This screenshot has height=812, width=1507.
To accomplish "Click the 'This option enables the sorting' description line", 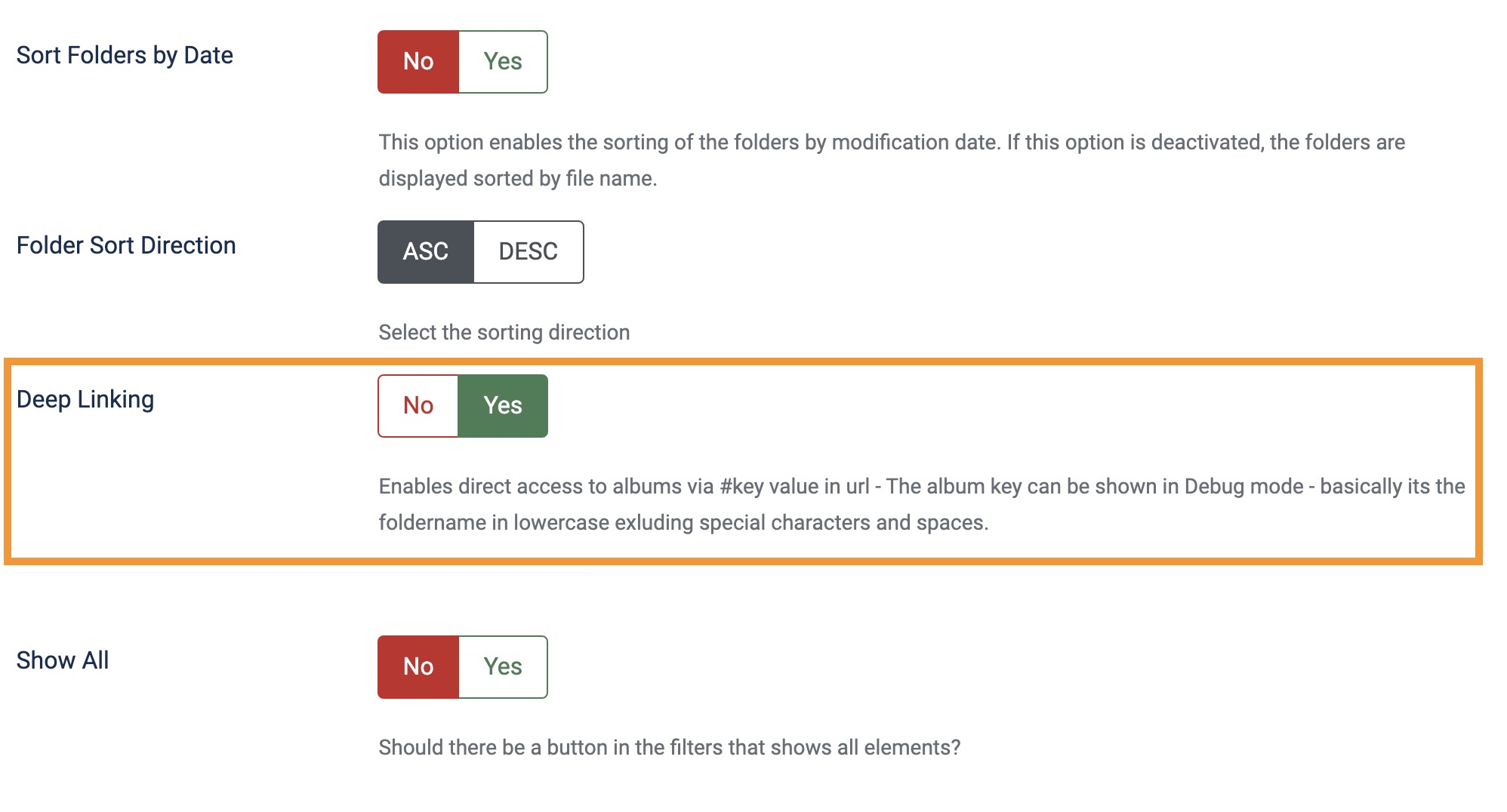I will [x=892, y=142].
